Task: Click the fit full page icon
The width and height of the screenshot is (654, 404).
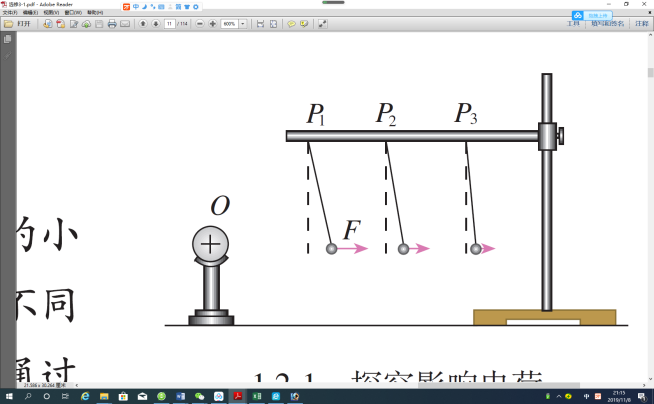Action: coord(273,24)
